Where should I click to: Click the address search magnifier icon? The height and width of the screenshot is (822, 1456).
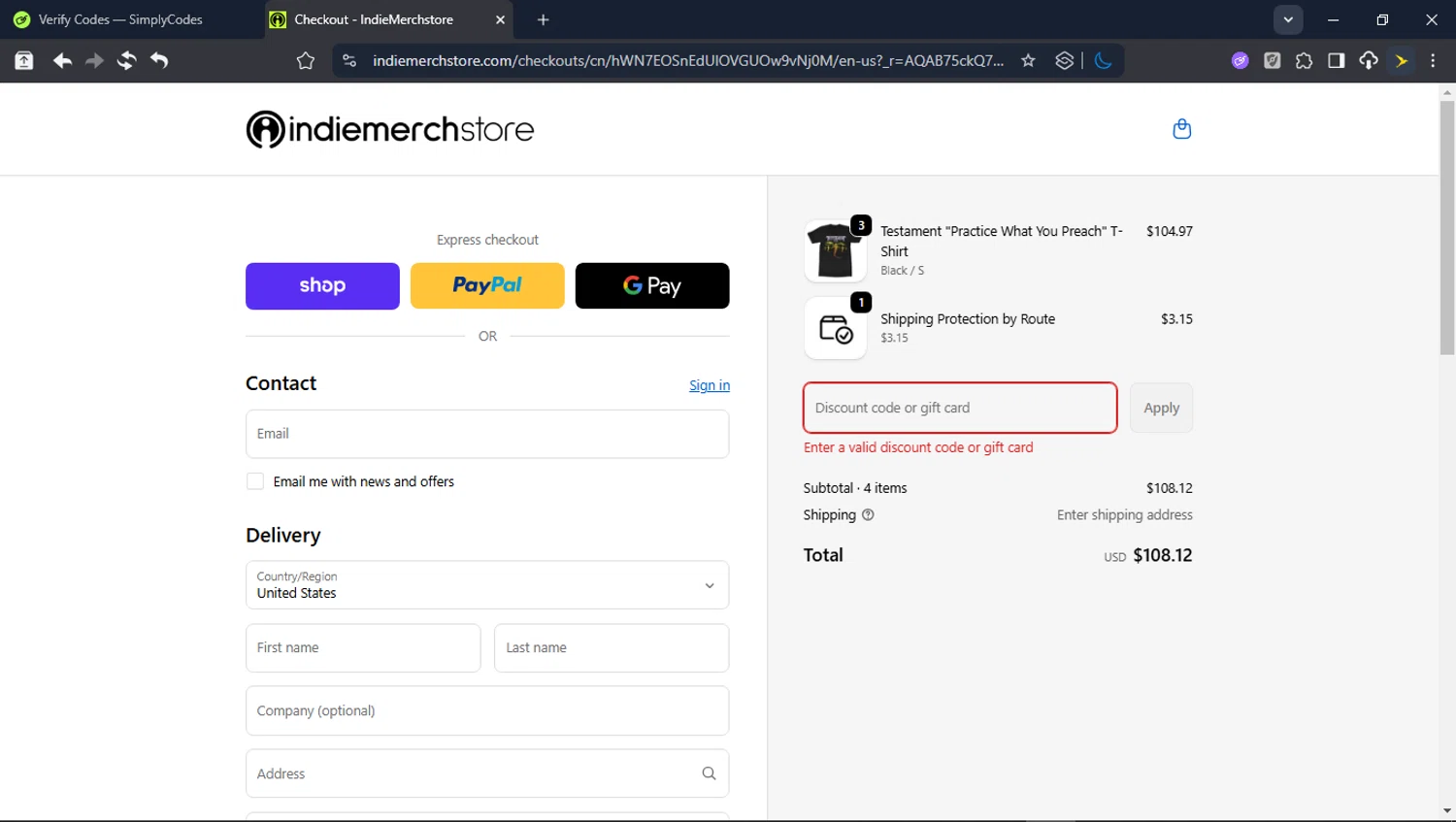709,773
